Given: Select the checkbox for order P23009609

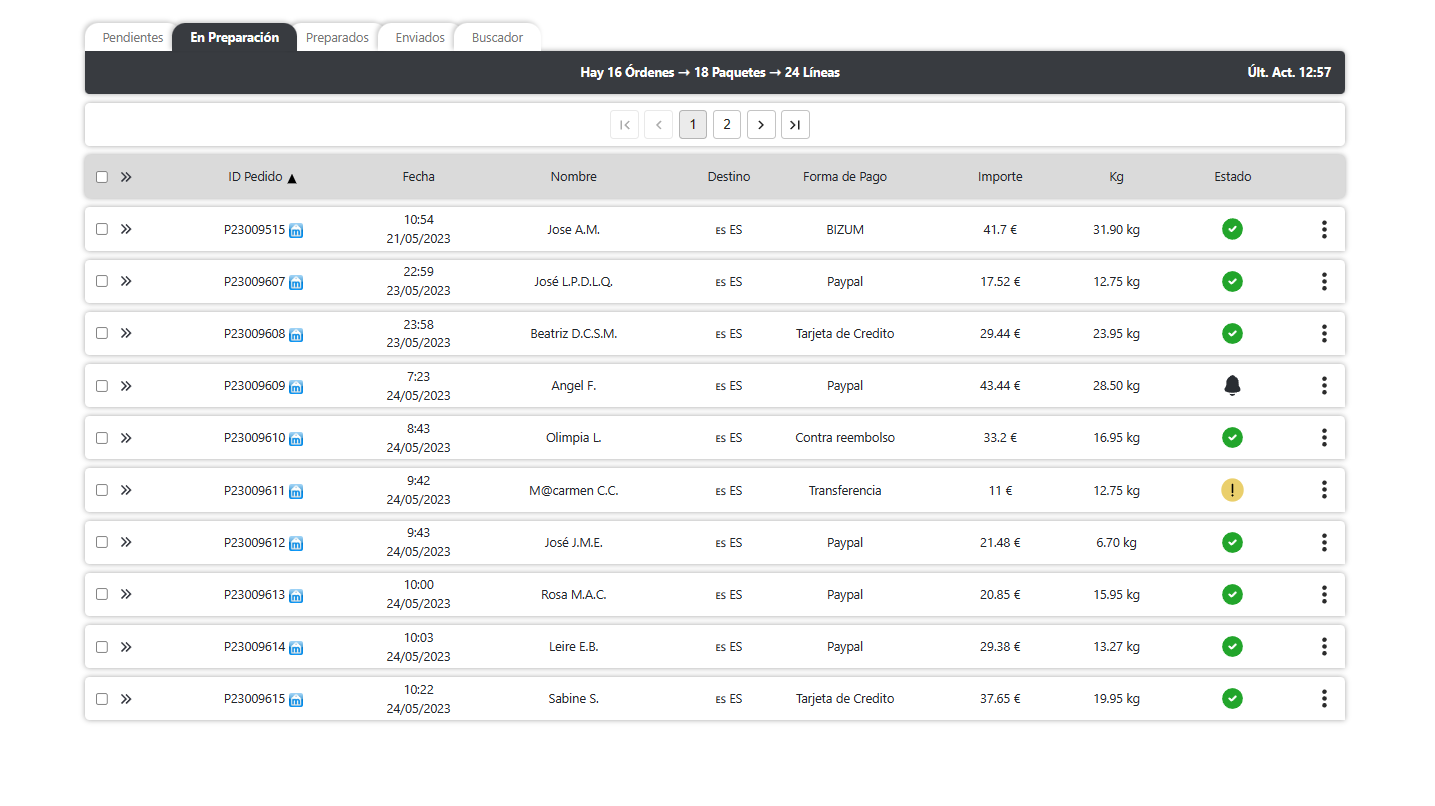Looking at the screenshot, I should click(x=102, y=385).
